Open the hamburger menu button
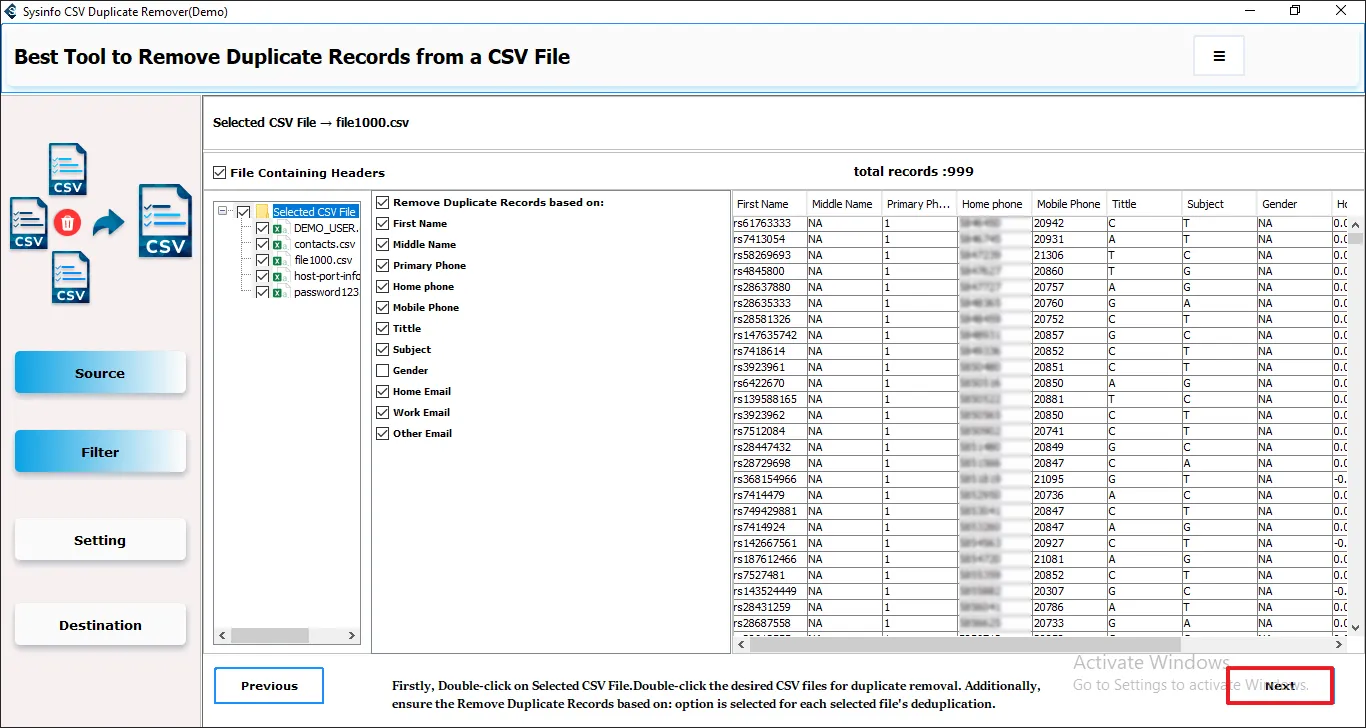The image size is (1366, 728). 1218,56
